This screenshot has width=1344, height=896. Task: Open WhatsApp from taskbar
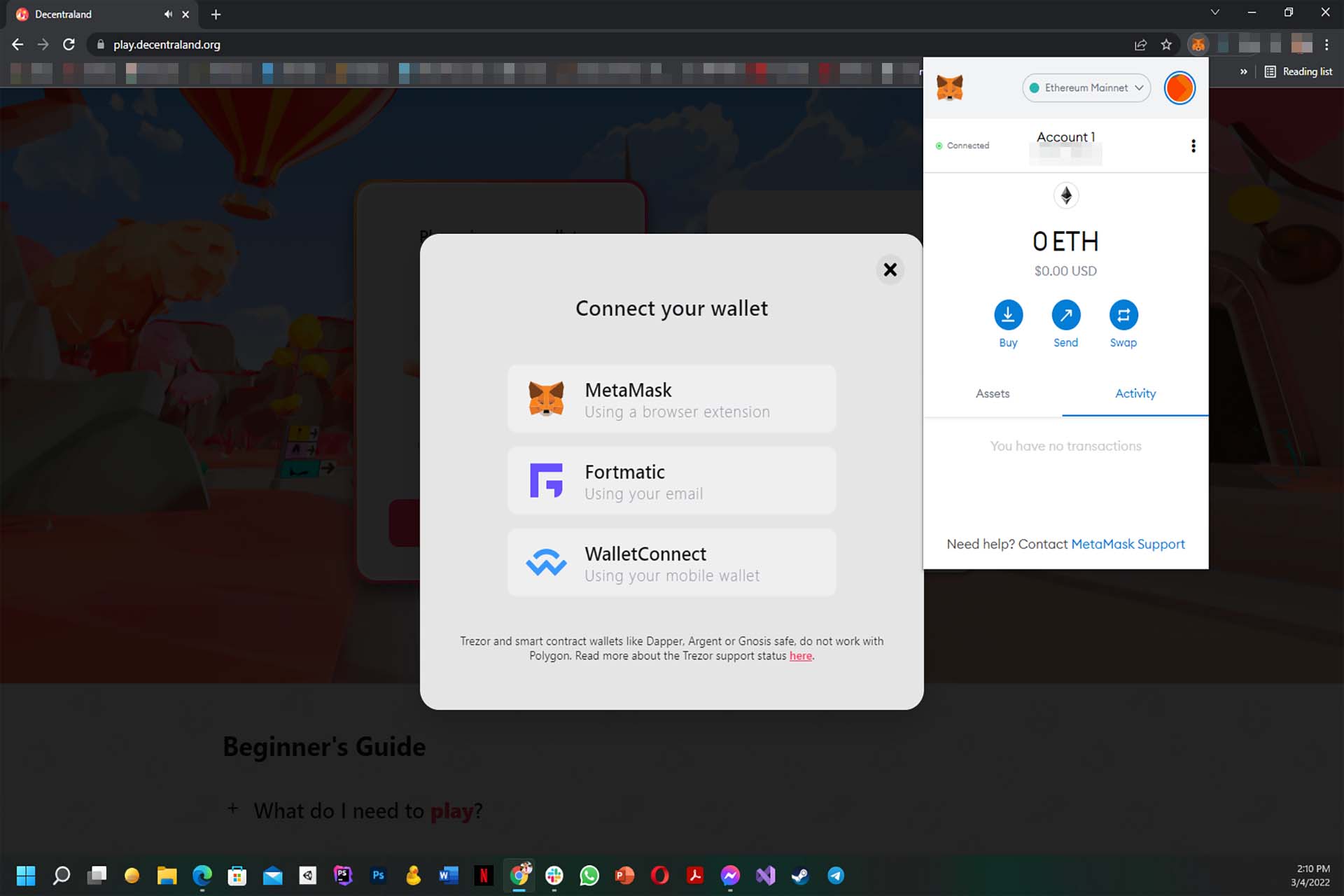[589, 876]
